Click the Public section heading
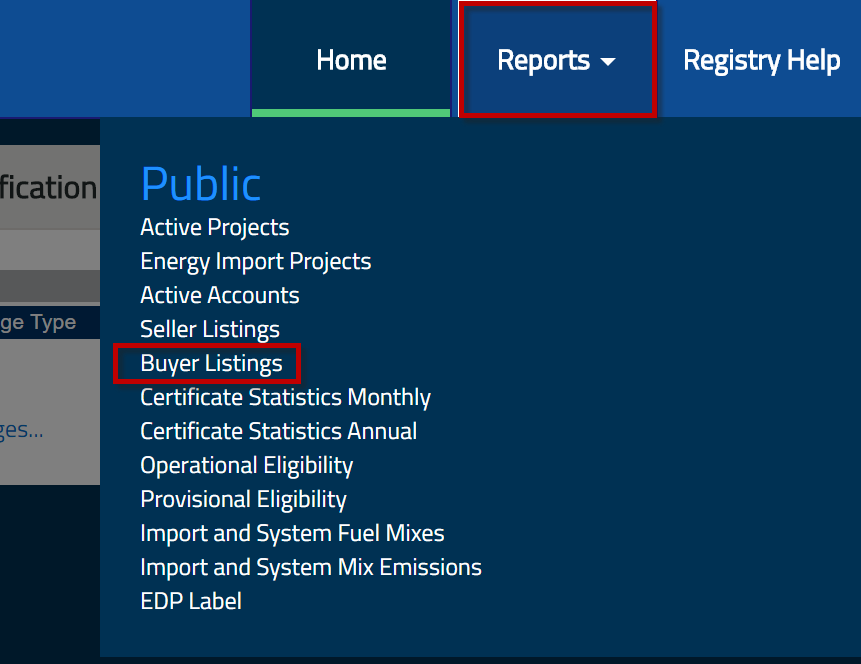 [x=201, y=184]
